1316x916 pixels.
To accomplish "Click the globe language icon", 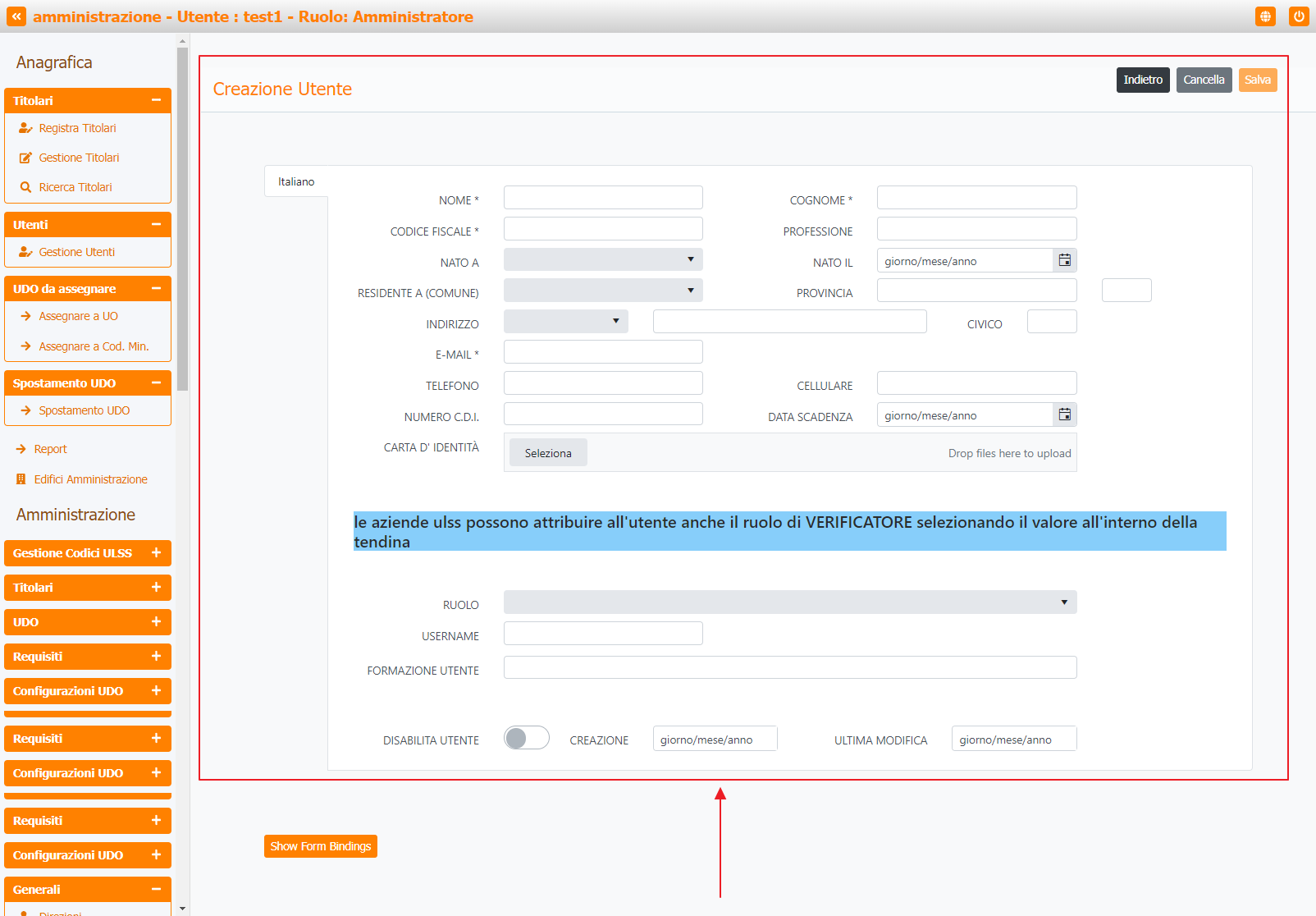I will (x=1265, y=16).
